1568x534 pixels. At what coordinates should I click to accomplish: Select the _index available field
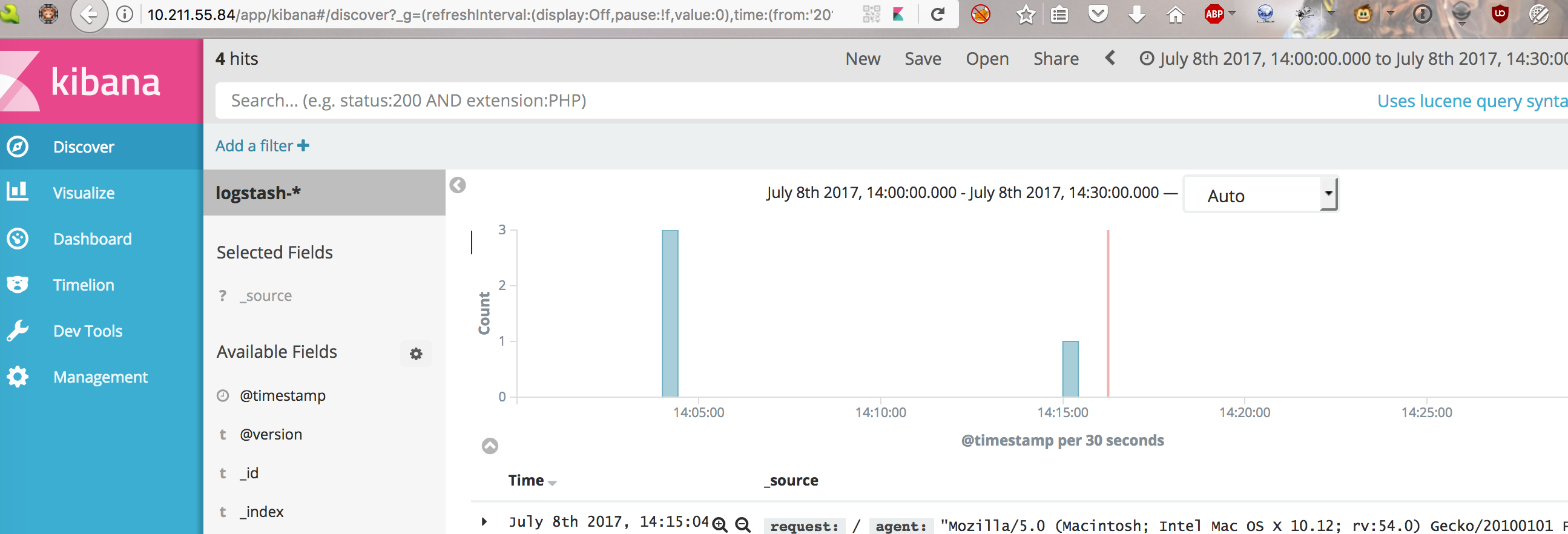262,512
